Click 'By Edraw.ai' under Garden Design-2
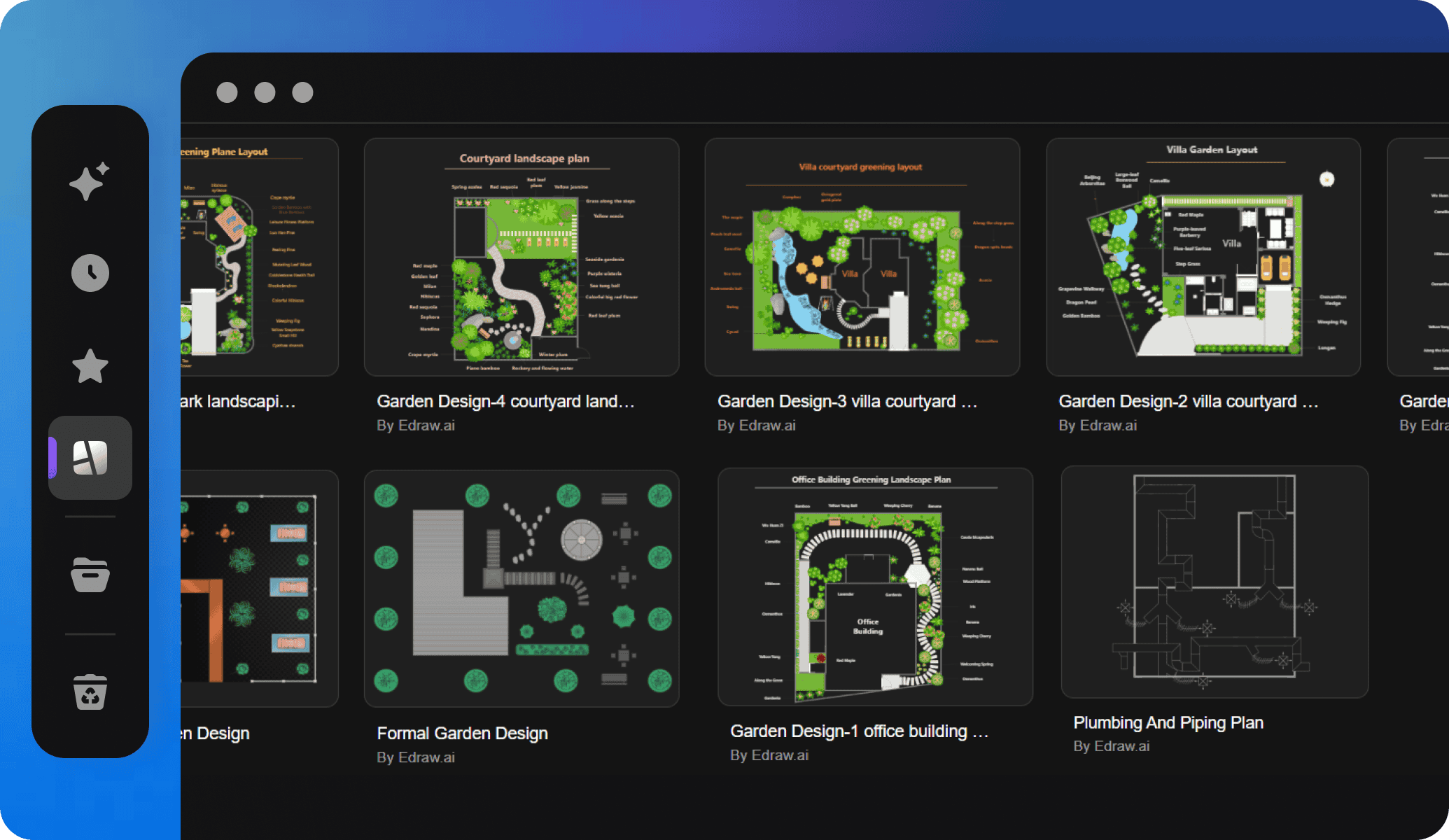Image resolution: width=1449 pixels, height=840 pixels. tap(1098, 425)
